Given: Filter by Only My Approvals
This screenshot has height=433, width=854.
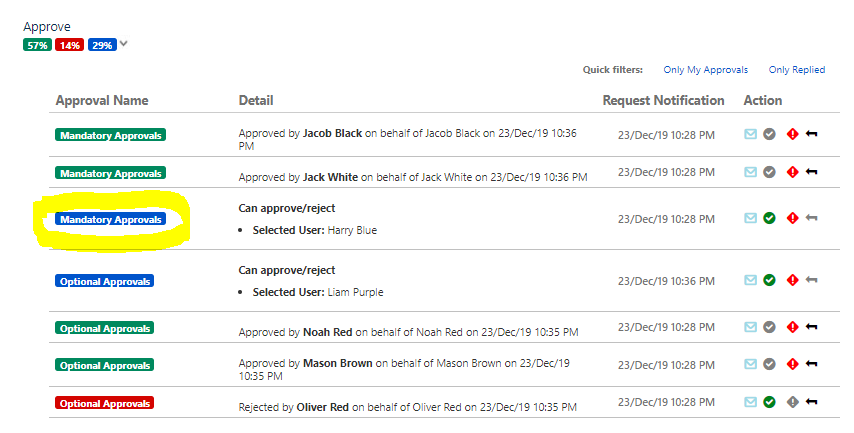Looking at the screenshot, I should [705, 70].
